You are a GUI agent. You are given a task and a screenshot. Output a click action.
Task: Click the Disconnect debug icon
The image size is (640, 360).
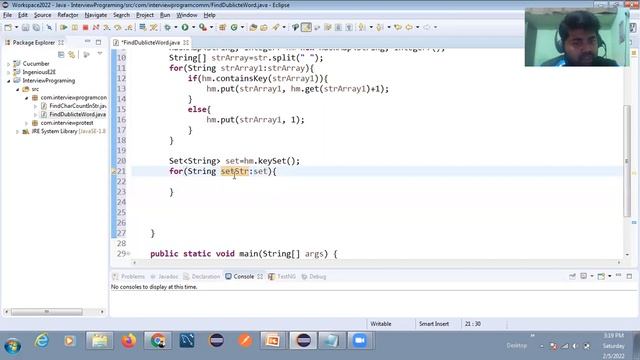(96, 27)
